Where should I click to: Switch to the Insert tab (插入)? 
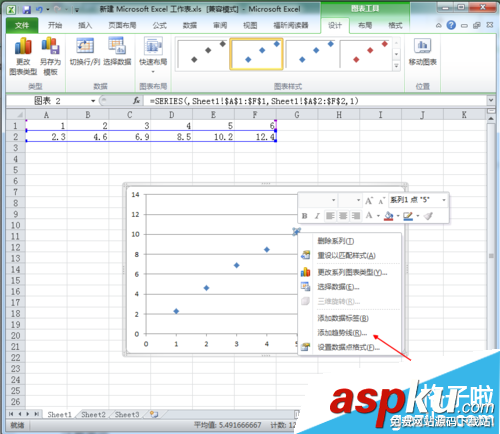[x=85, y=25]
